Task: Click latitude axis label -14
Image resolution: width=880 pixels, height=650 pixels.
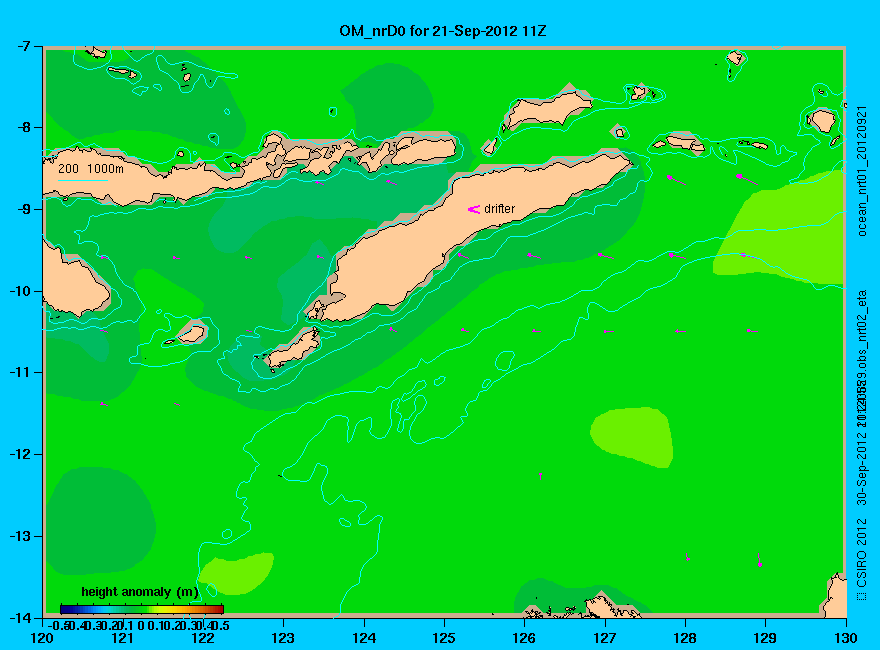Action: click(21, 617)
